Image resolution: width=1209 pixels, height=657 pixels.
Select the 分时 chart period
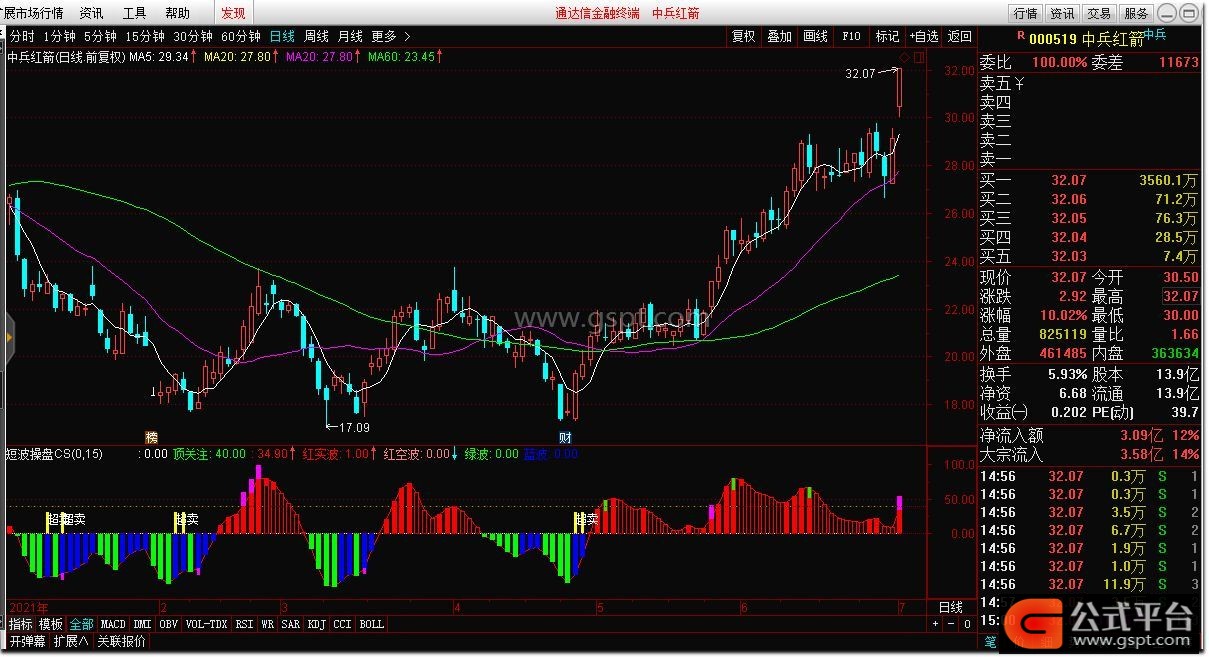click(21, 36)
